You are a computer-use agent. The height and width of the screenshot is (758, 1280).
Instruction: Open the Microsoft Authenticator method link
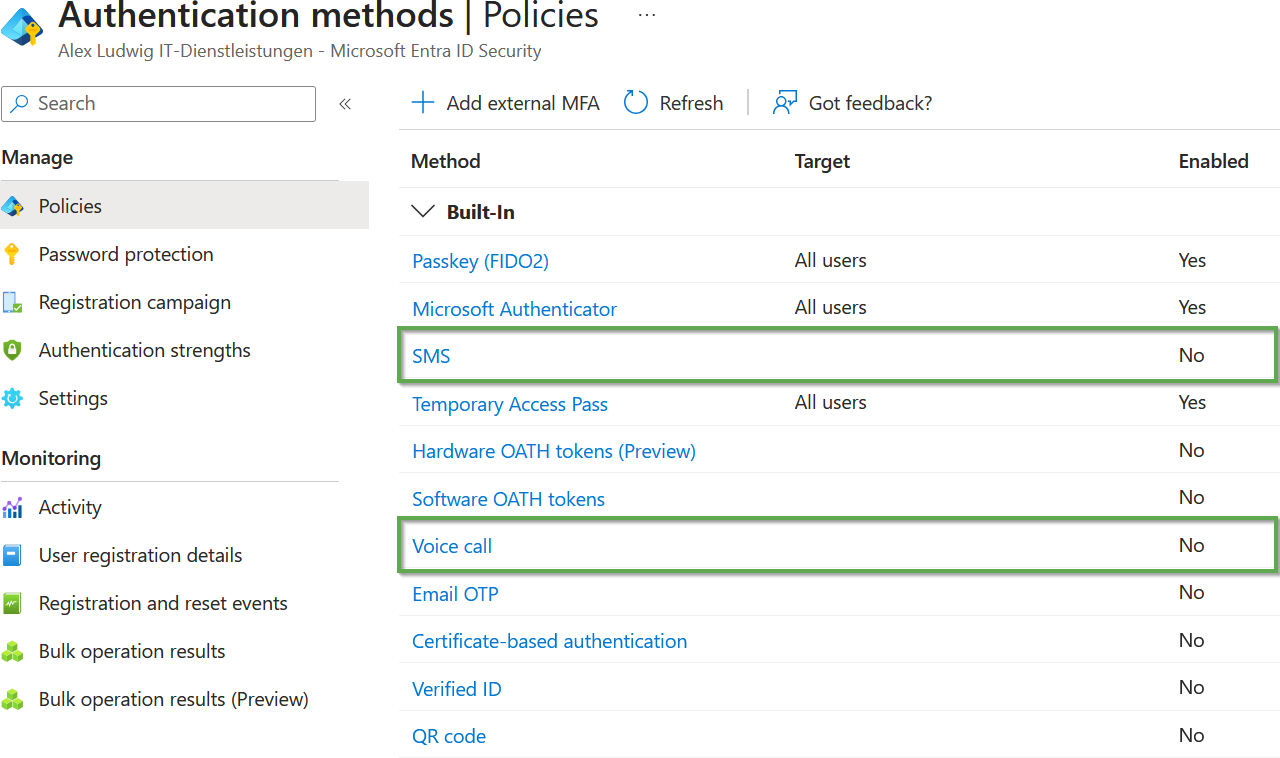[514, 309]
